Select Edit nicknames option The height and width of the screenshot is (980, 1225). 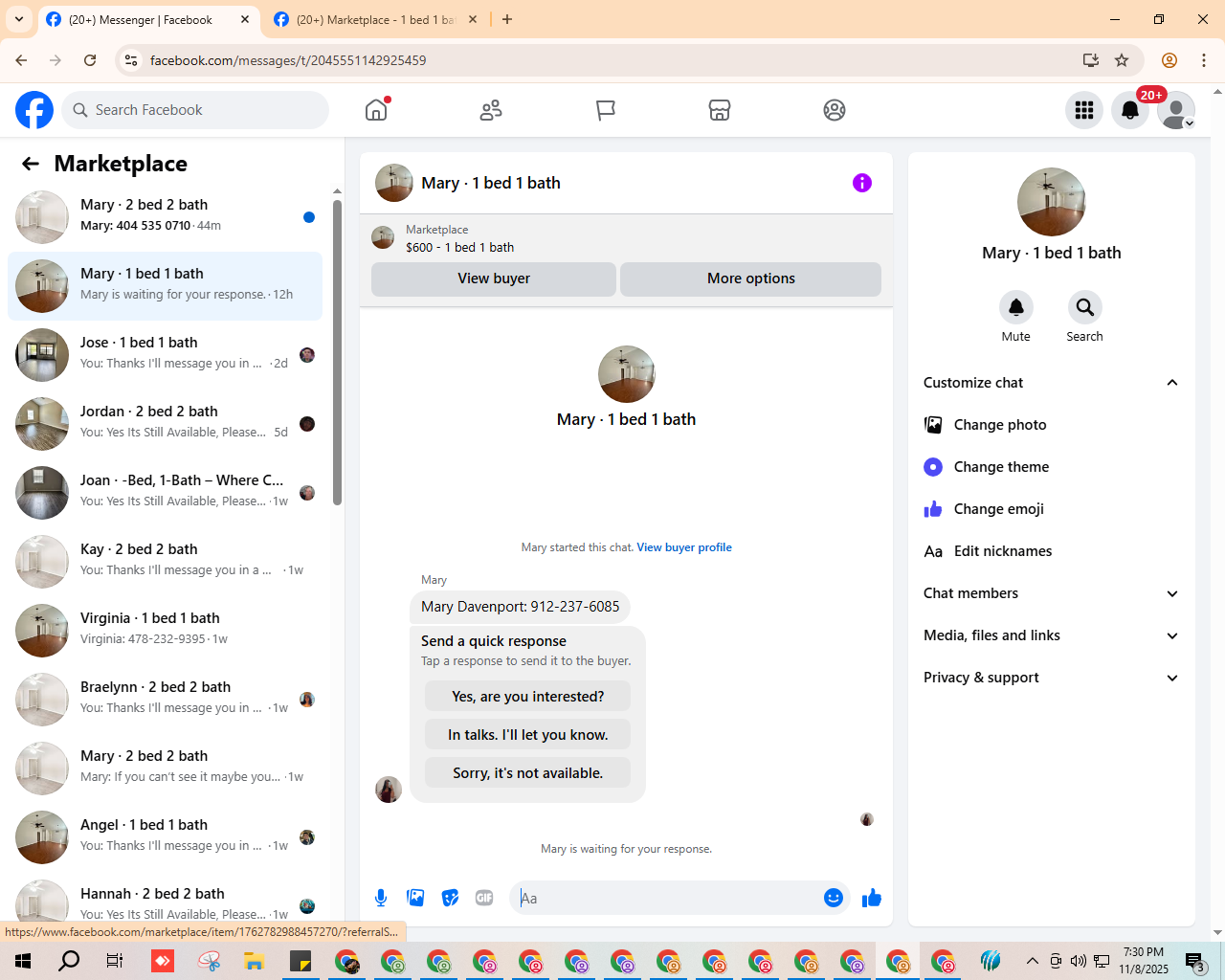click(x=1052, y=551)
